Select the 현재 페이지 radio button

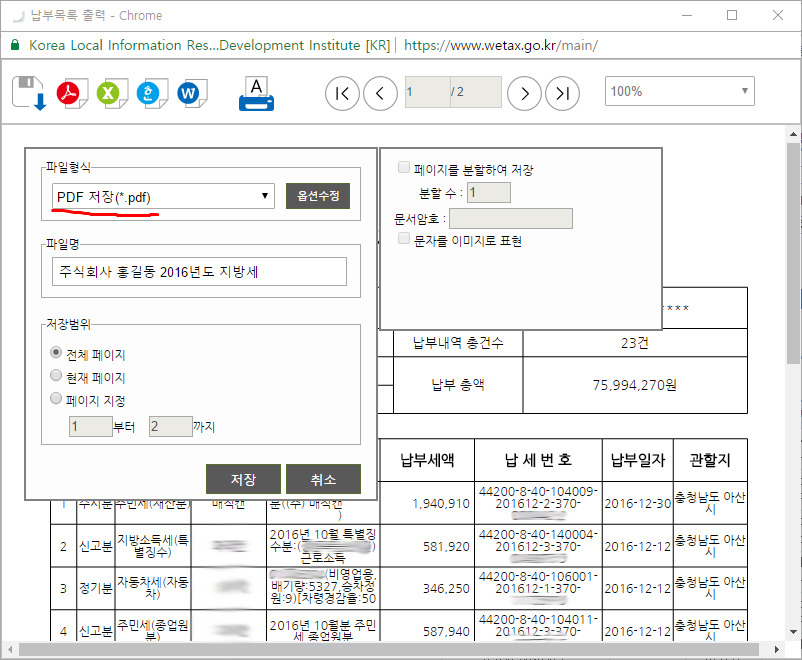tap(56, 377)
